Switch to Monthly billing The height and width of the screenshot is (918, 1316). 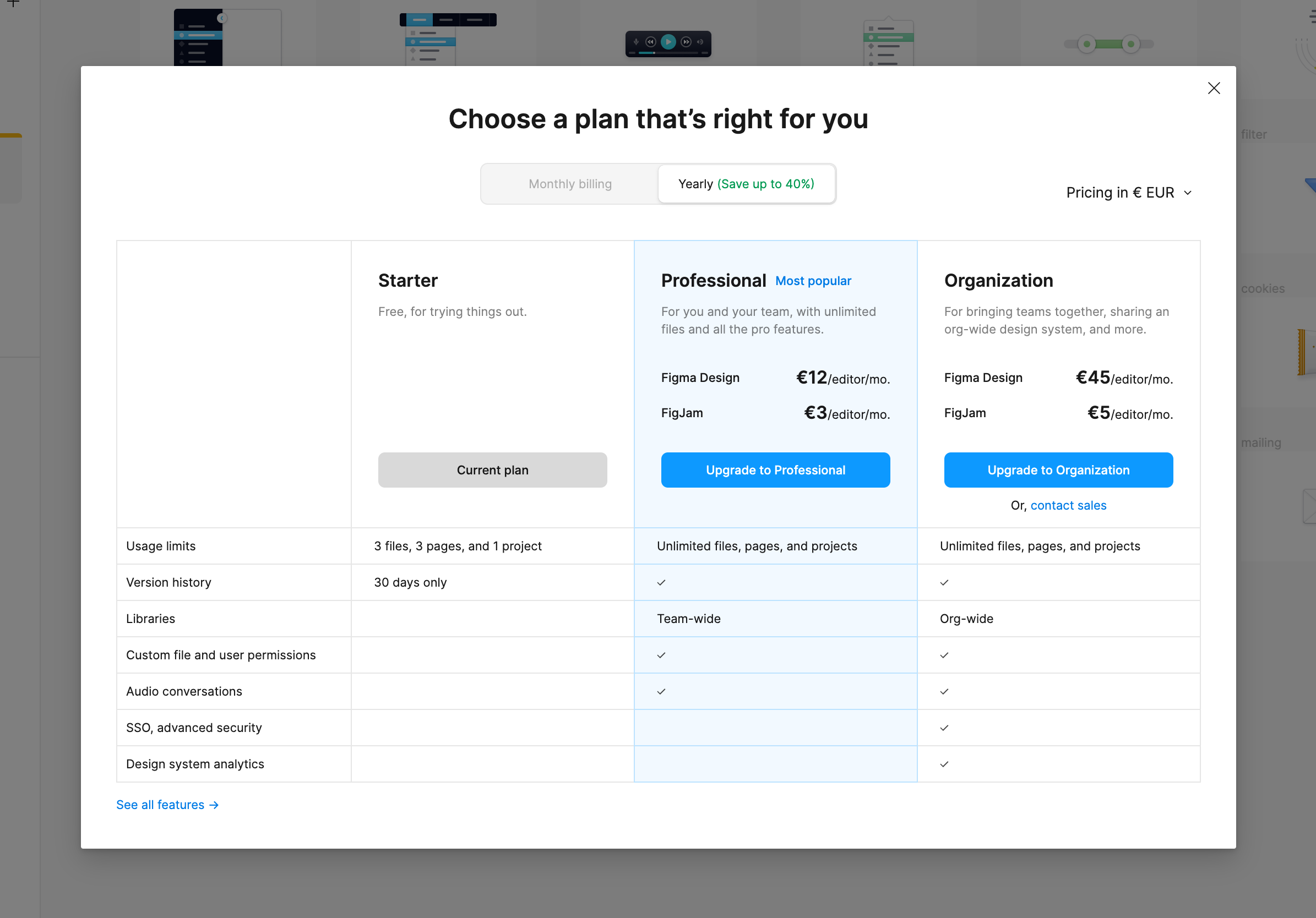click(570, 184)
